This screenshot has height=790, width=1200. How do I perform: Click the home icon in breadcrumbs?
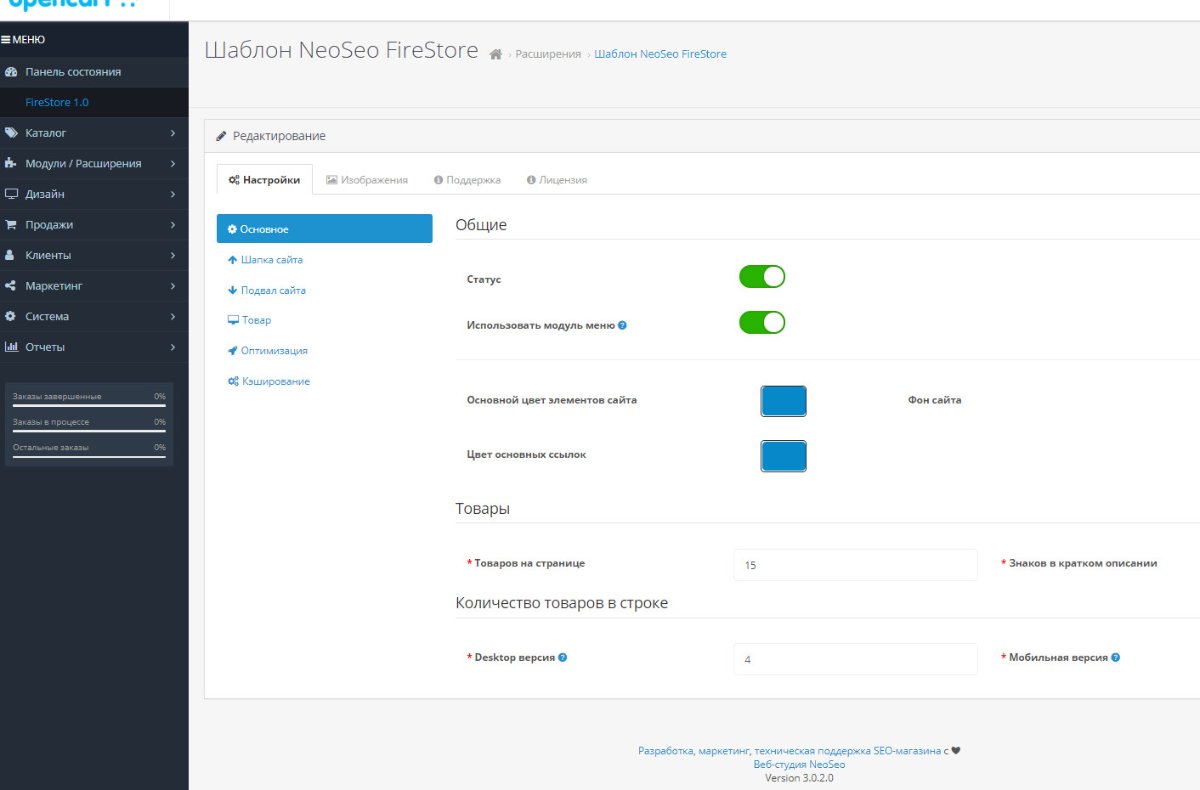(495, 54)
